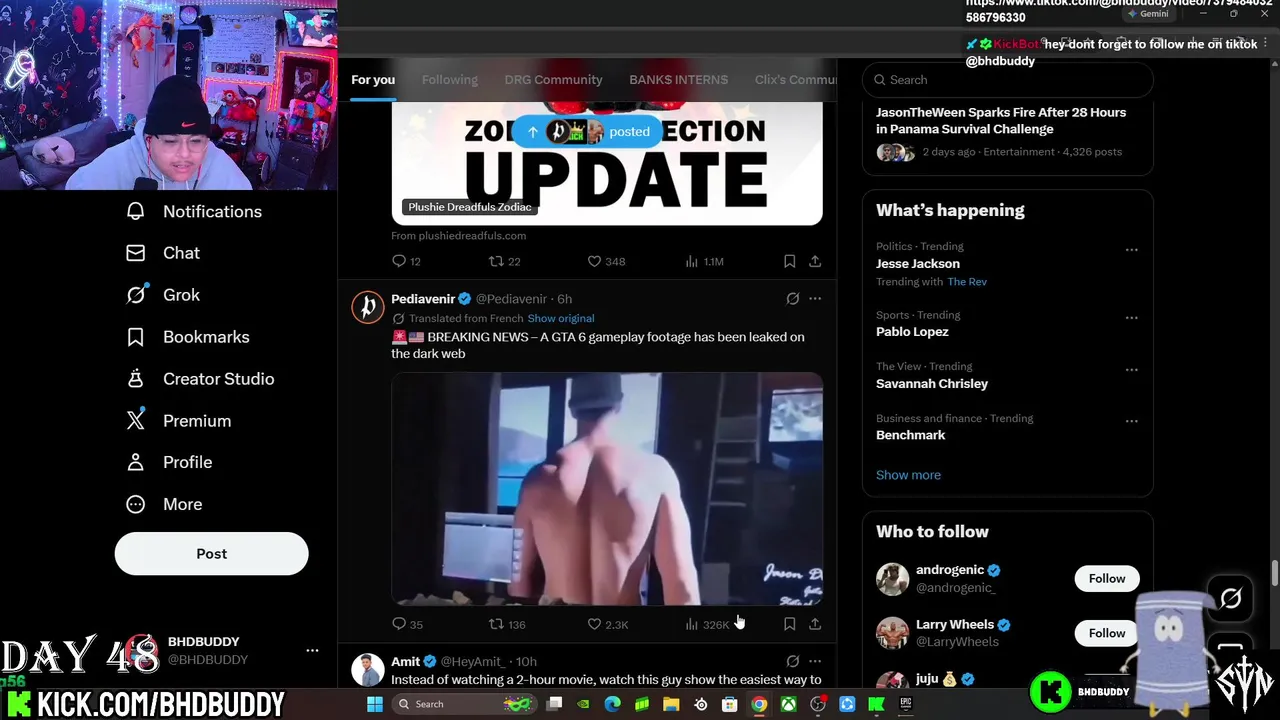
Task: Click the page vertical scrollbar
Action: 1274,575
